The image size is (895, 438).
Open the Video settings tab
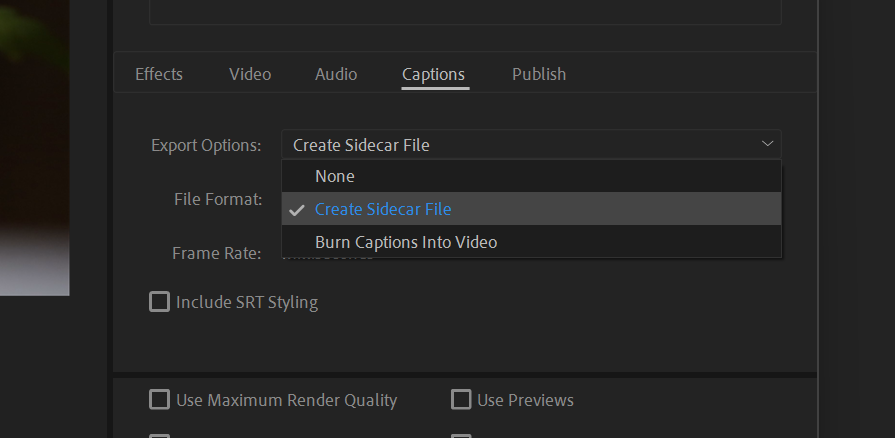[250, 74]
